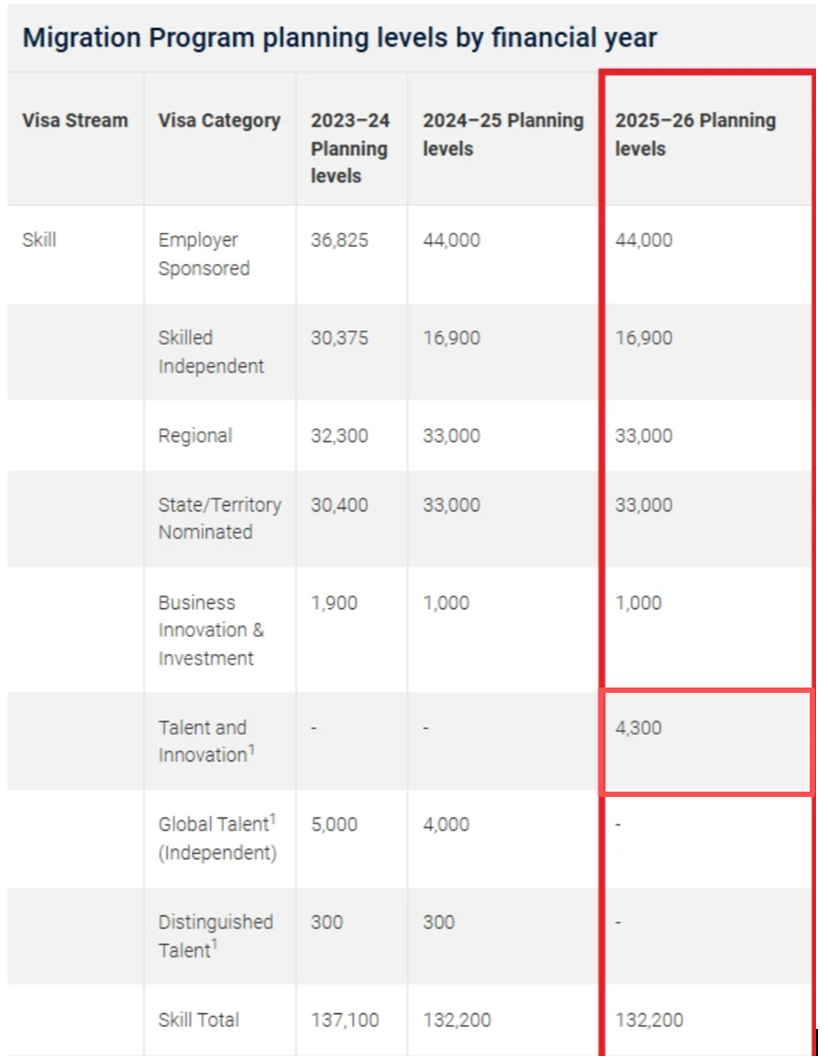
Task: Select the Visa Stream column header
Action: (75, 121)
